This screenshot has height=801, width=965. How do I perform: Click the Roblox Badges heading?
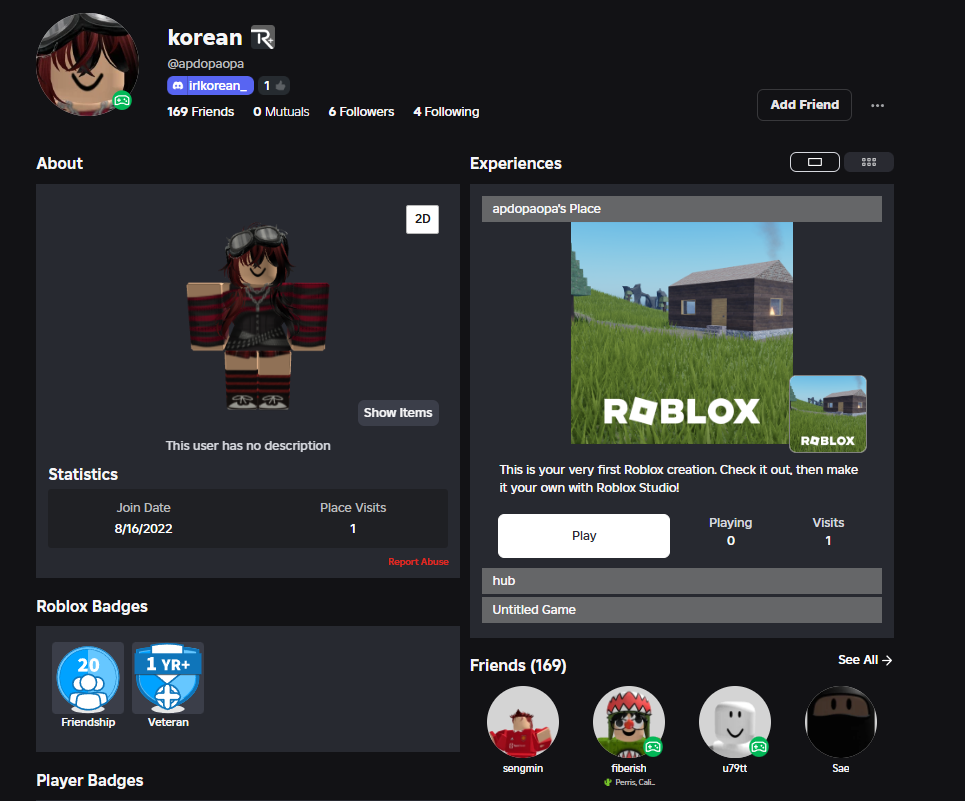pyautogui.click(x=92, y=607)
